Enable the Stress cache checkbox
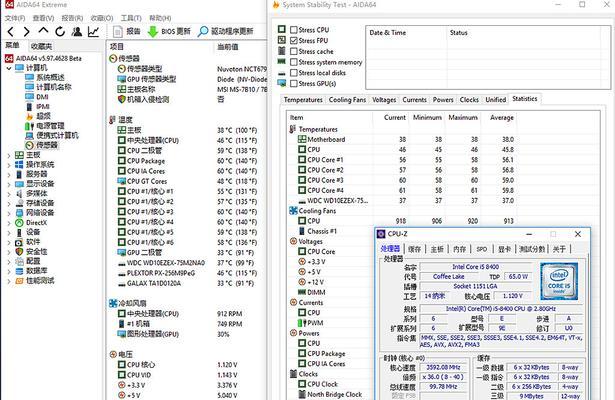 (x=294, y=51)
